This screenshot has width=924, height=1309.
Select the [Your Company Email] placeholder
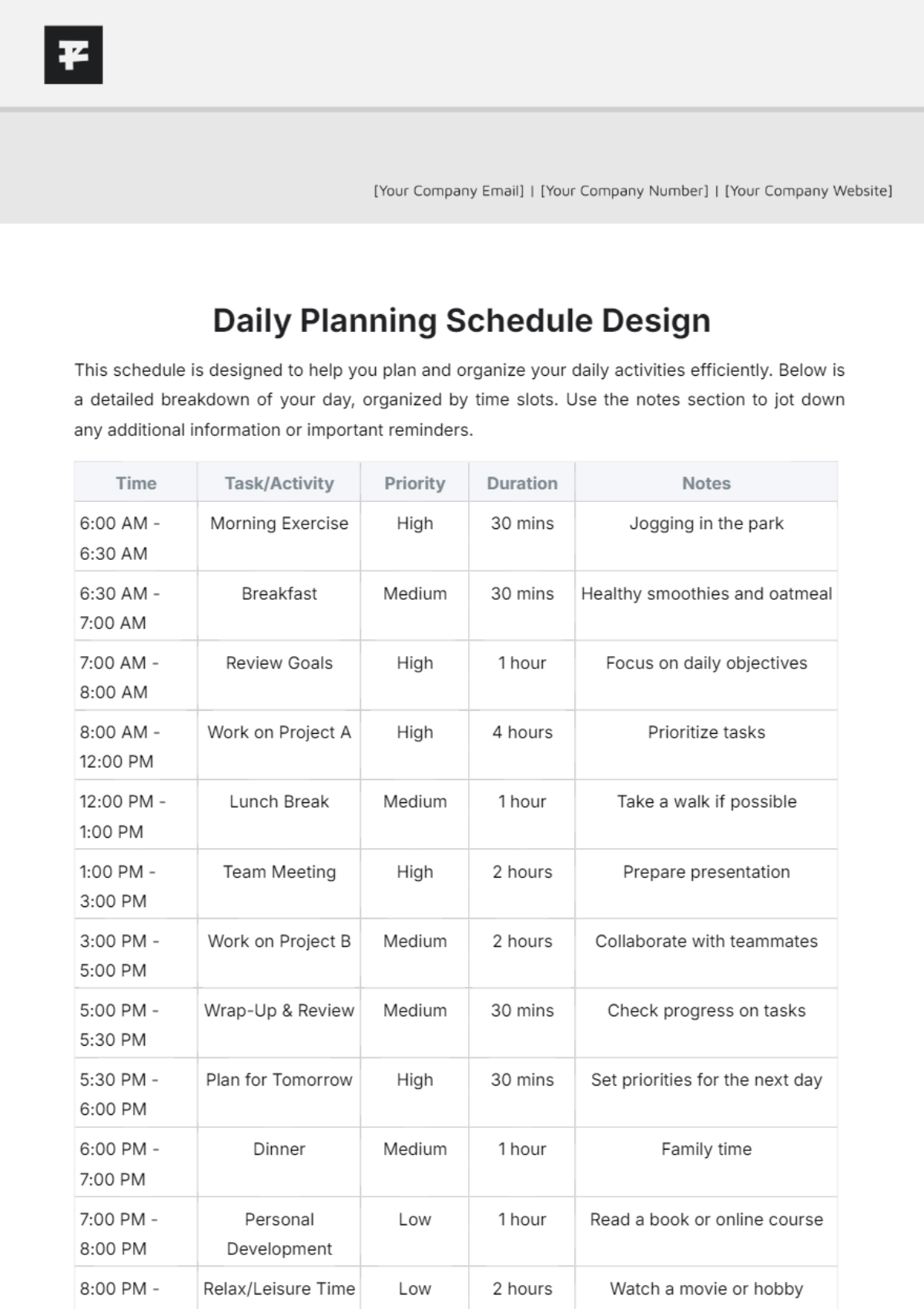pyautogui.click(x=449, y=191)
